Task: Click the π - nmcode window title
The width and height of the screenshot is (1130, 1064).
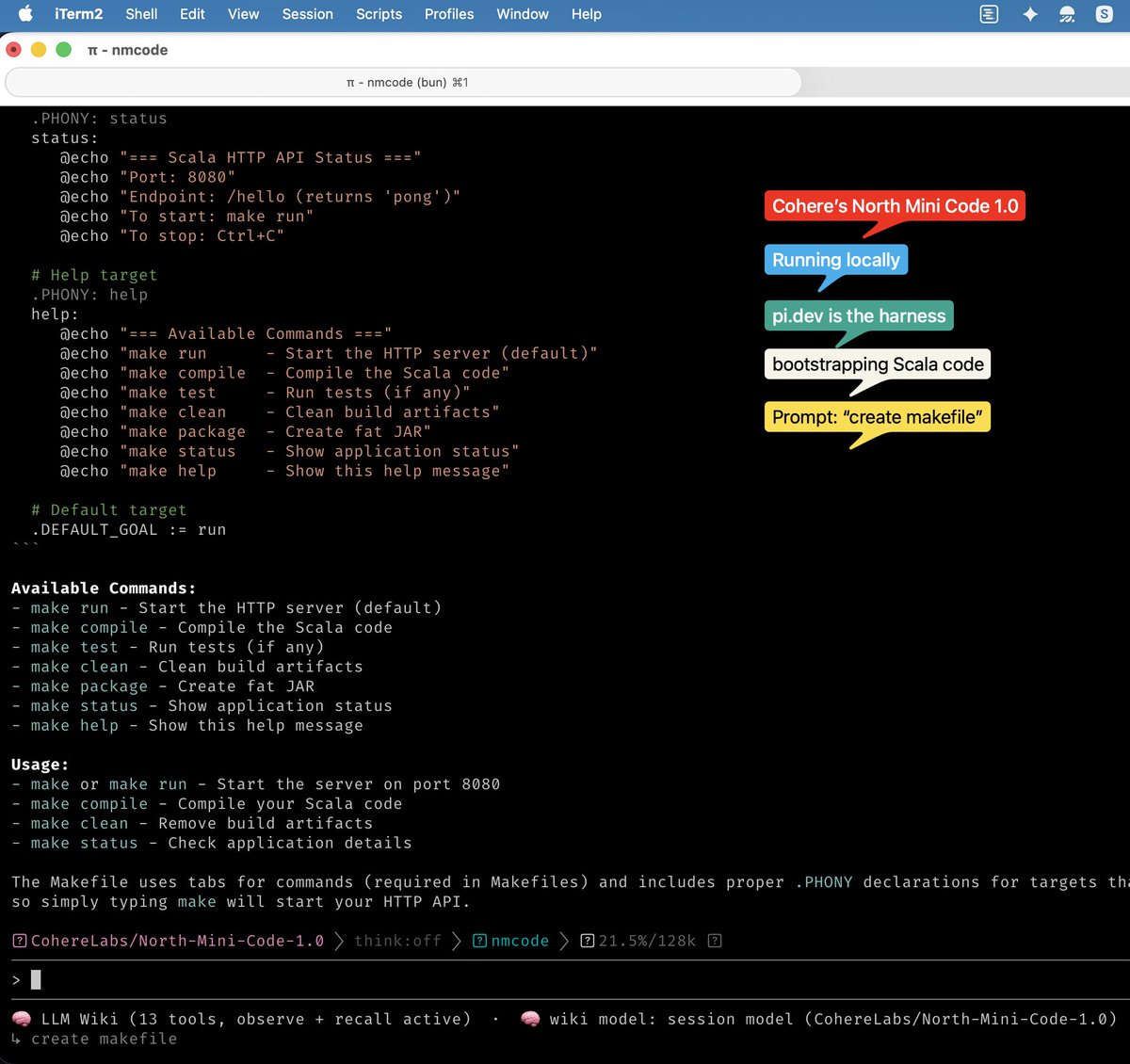Action: 127,50
